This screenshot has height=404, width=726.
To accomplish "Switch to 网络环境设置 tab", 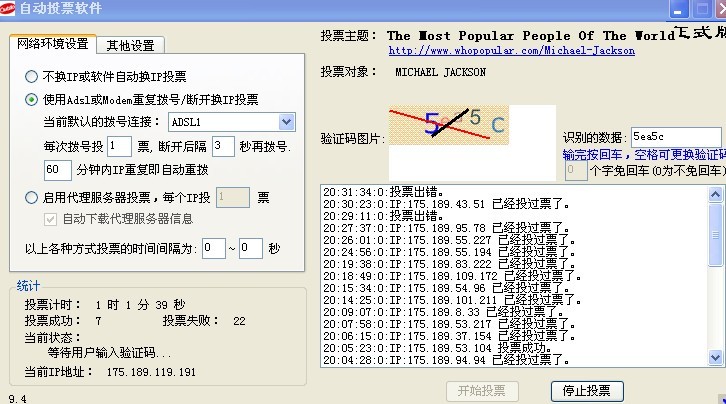I will [52, 44].
